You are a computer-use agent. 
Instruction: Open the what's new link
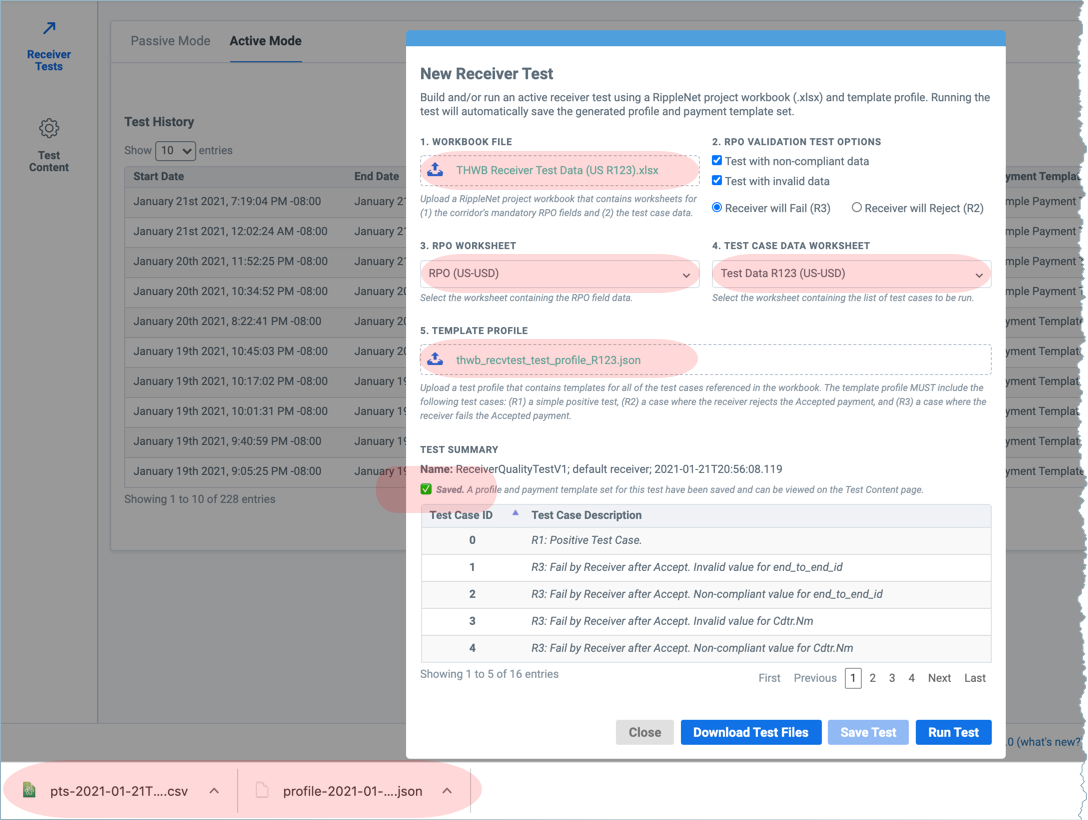1060,742
